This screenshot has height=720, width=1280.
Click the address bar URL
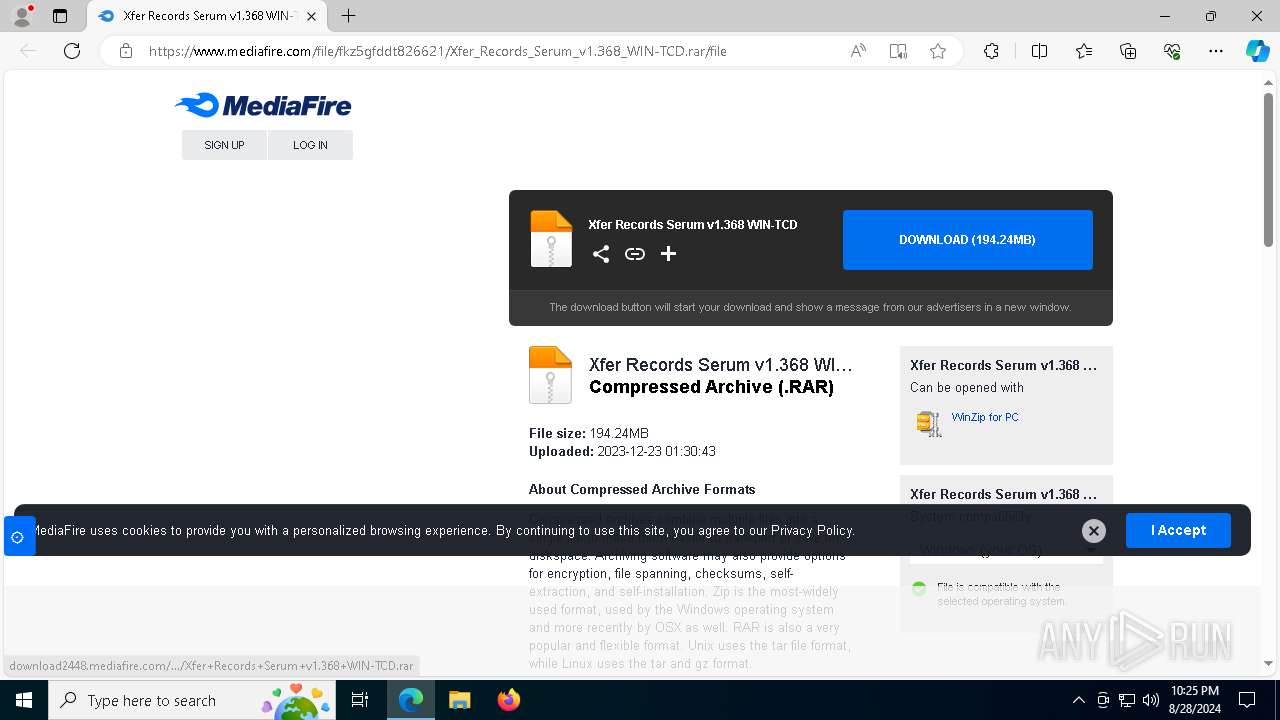pos(437,51)
